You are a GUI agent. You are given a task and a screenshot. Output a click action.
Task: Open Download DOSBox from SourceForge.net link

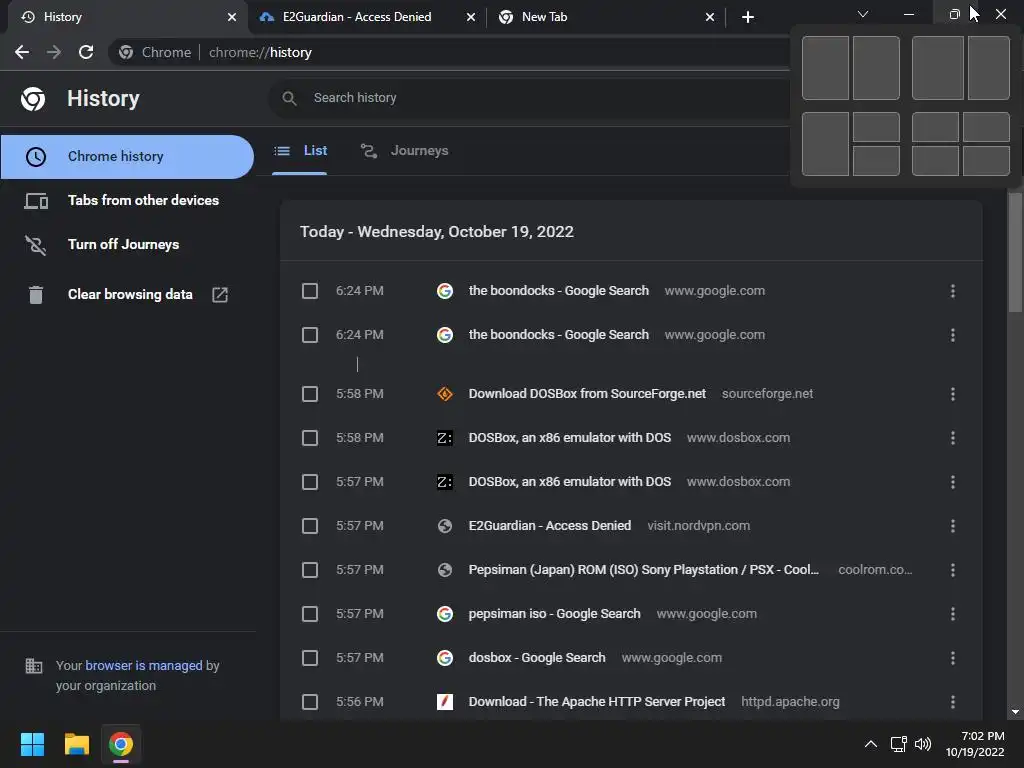click(x=587, y=394)
